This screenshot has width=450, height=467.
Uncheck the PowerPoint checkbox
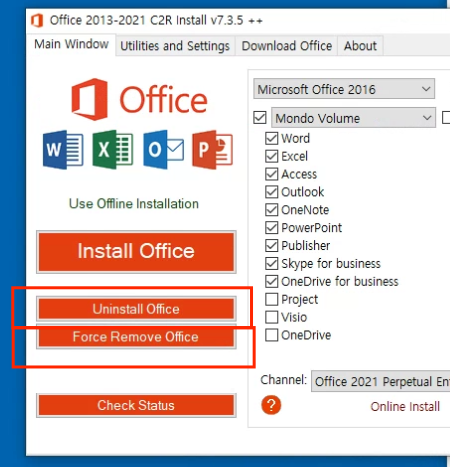[x=272, y=228]
